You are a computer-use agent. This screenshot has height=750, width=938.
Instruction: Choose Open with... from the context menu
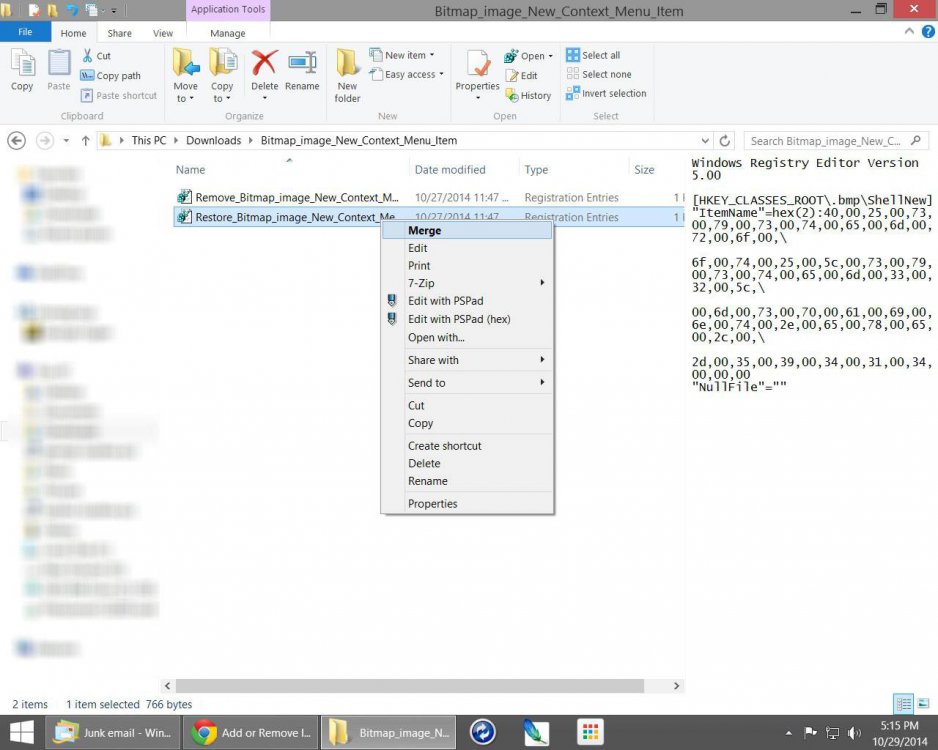[x=467, y=337]
